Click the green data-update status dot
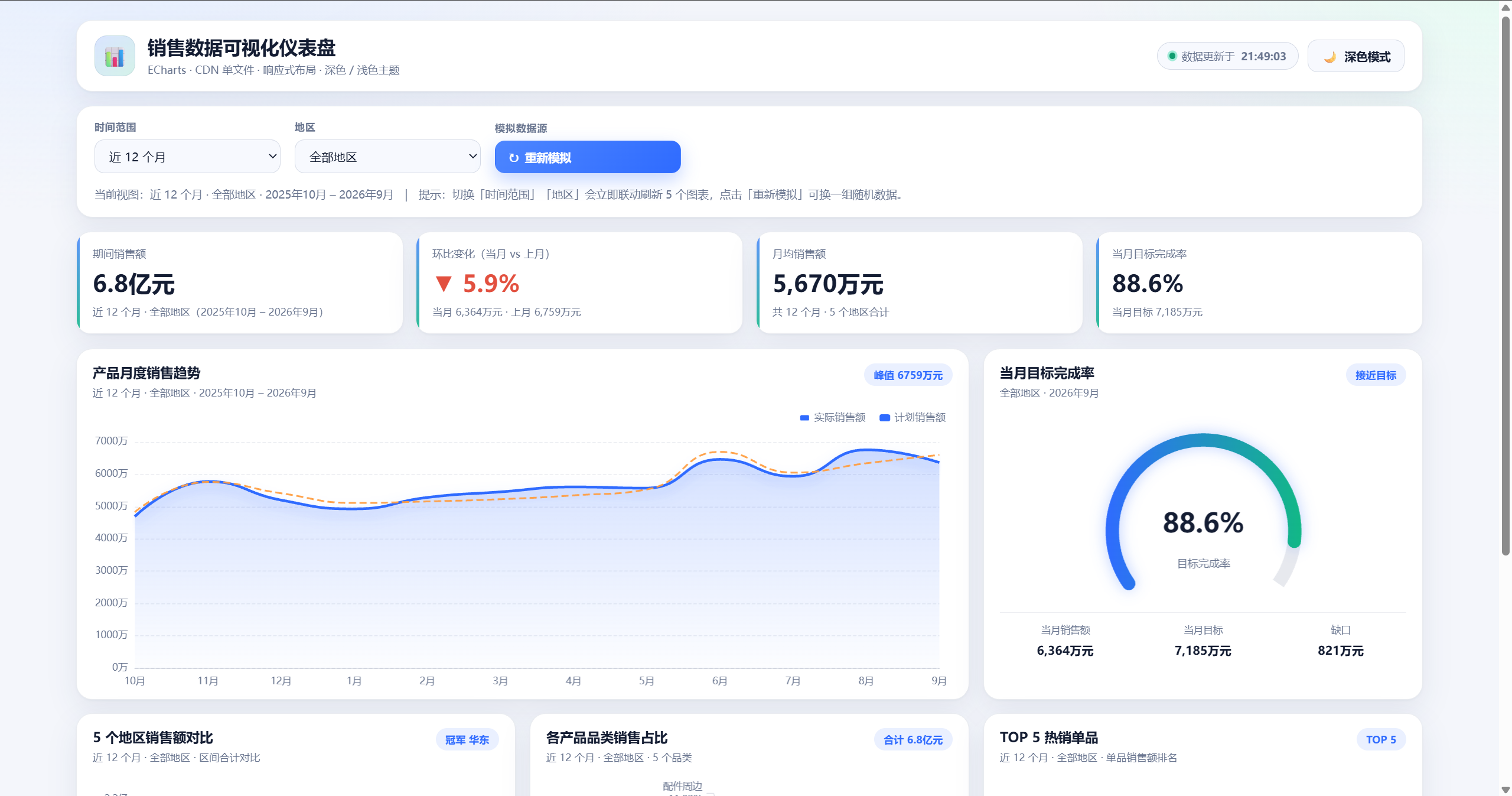The image size is (1512, 796). click(x=1172, y=56)
